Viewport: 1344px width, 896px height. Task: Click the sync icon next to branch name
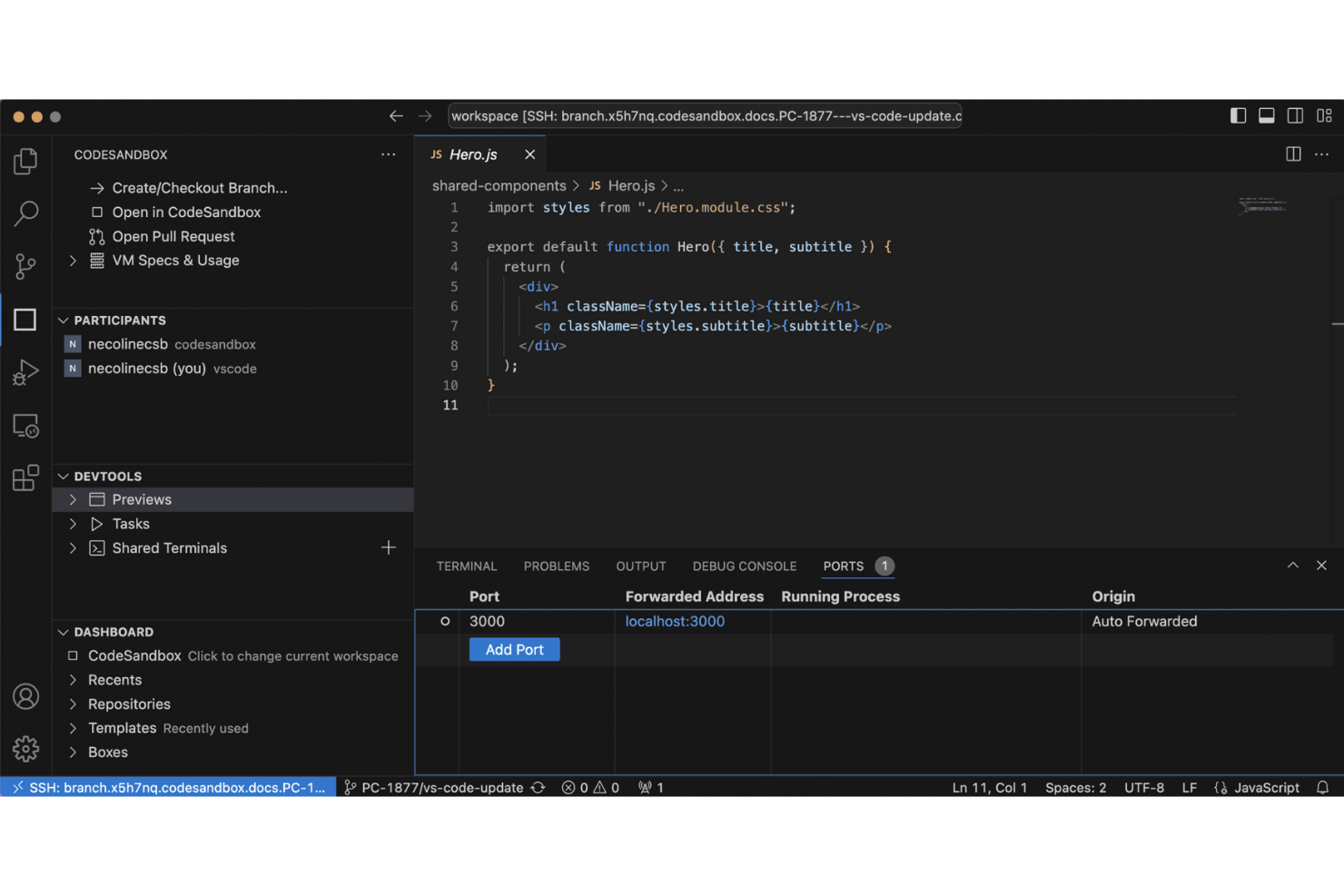[539, 787]
